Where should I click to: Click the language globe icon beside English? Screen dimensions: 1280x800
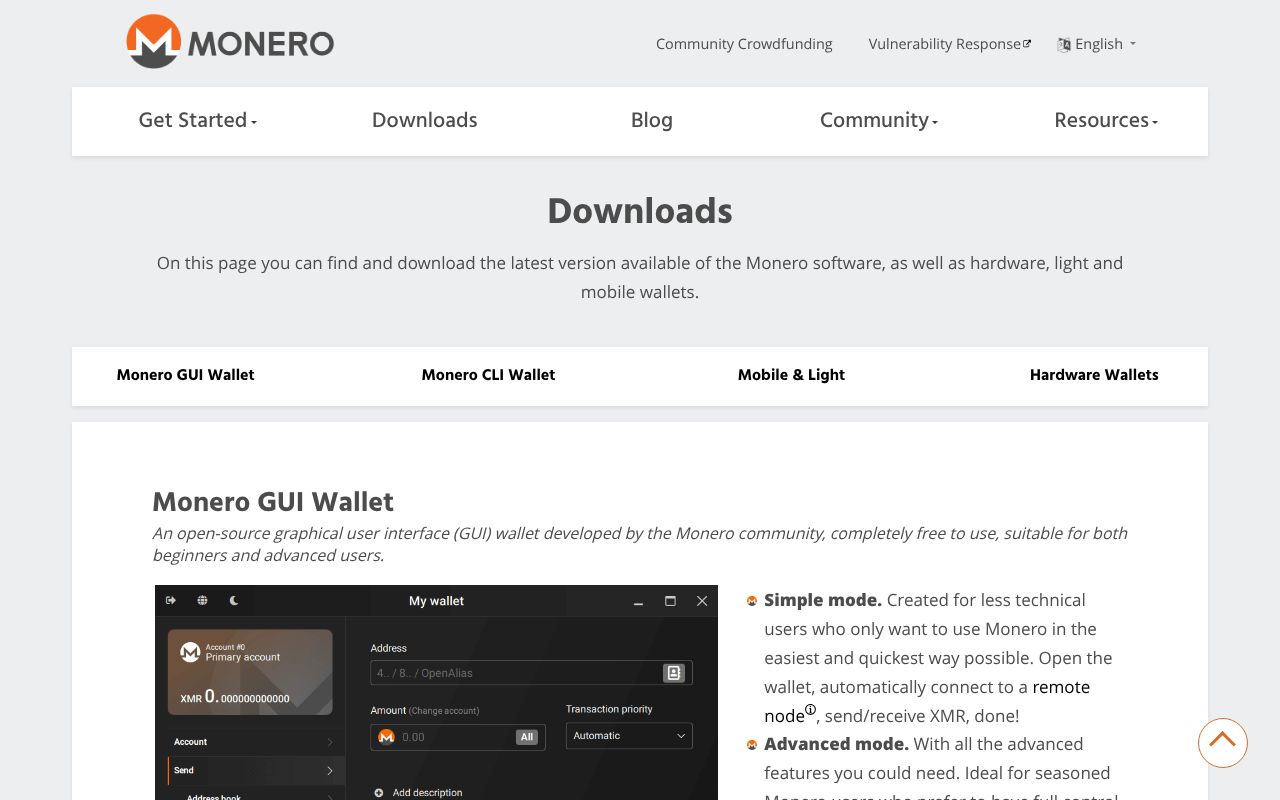point(1063,44)
